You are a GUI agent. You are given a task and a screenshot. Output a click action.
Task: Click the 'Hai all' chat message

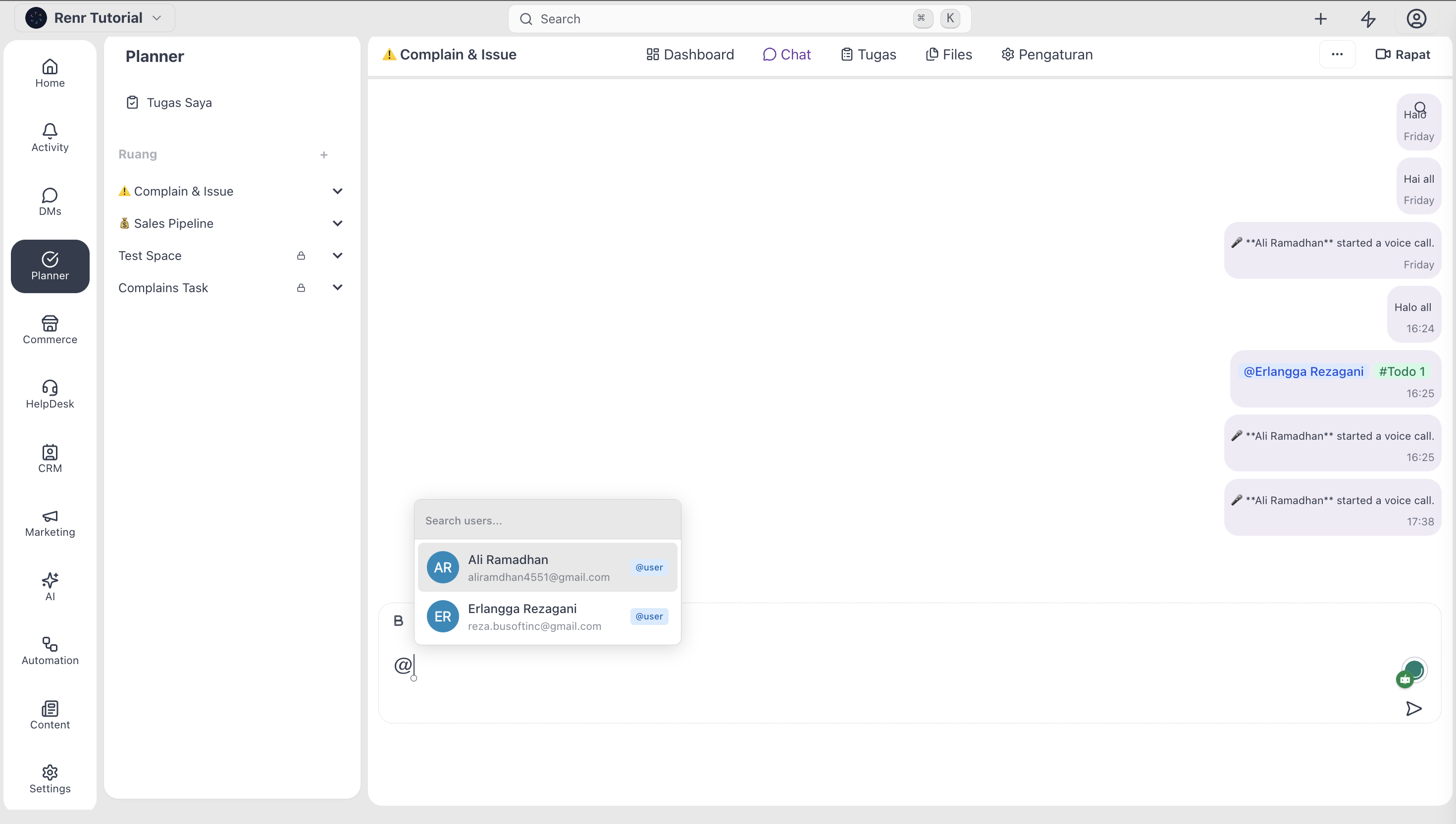click(1418, 186)
